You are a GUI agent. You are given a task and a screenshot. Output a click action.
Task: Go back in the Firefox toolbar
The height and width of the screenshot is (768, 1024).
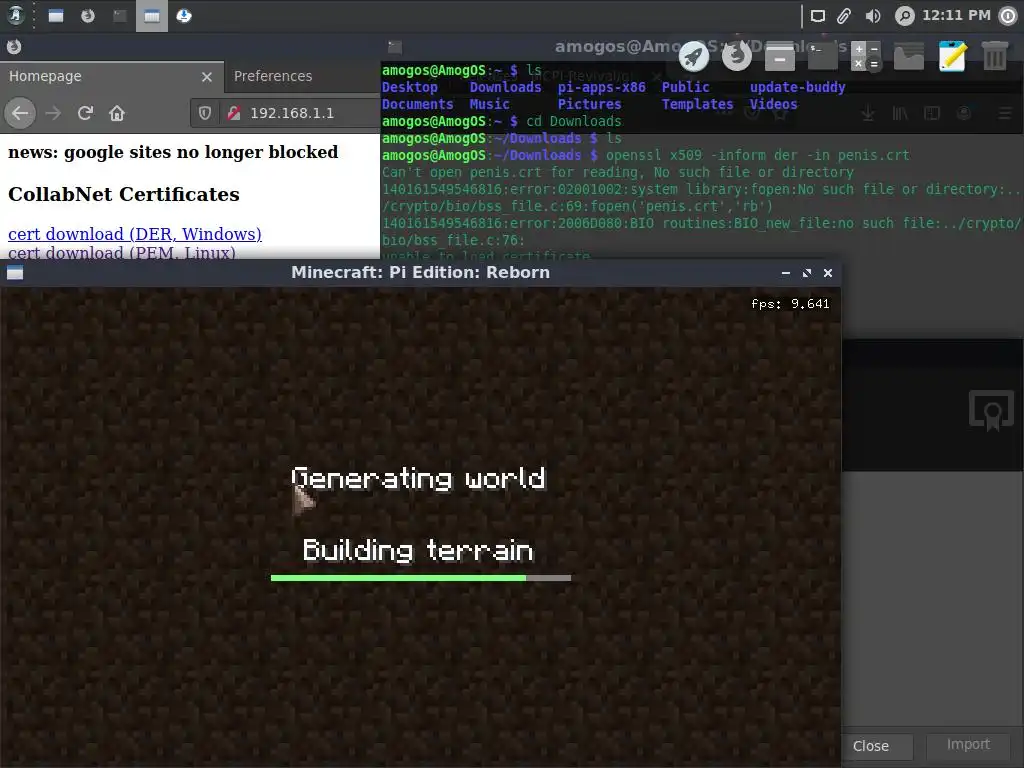coord(20,113)
